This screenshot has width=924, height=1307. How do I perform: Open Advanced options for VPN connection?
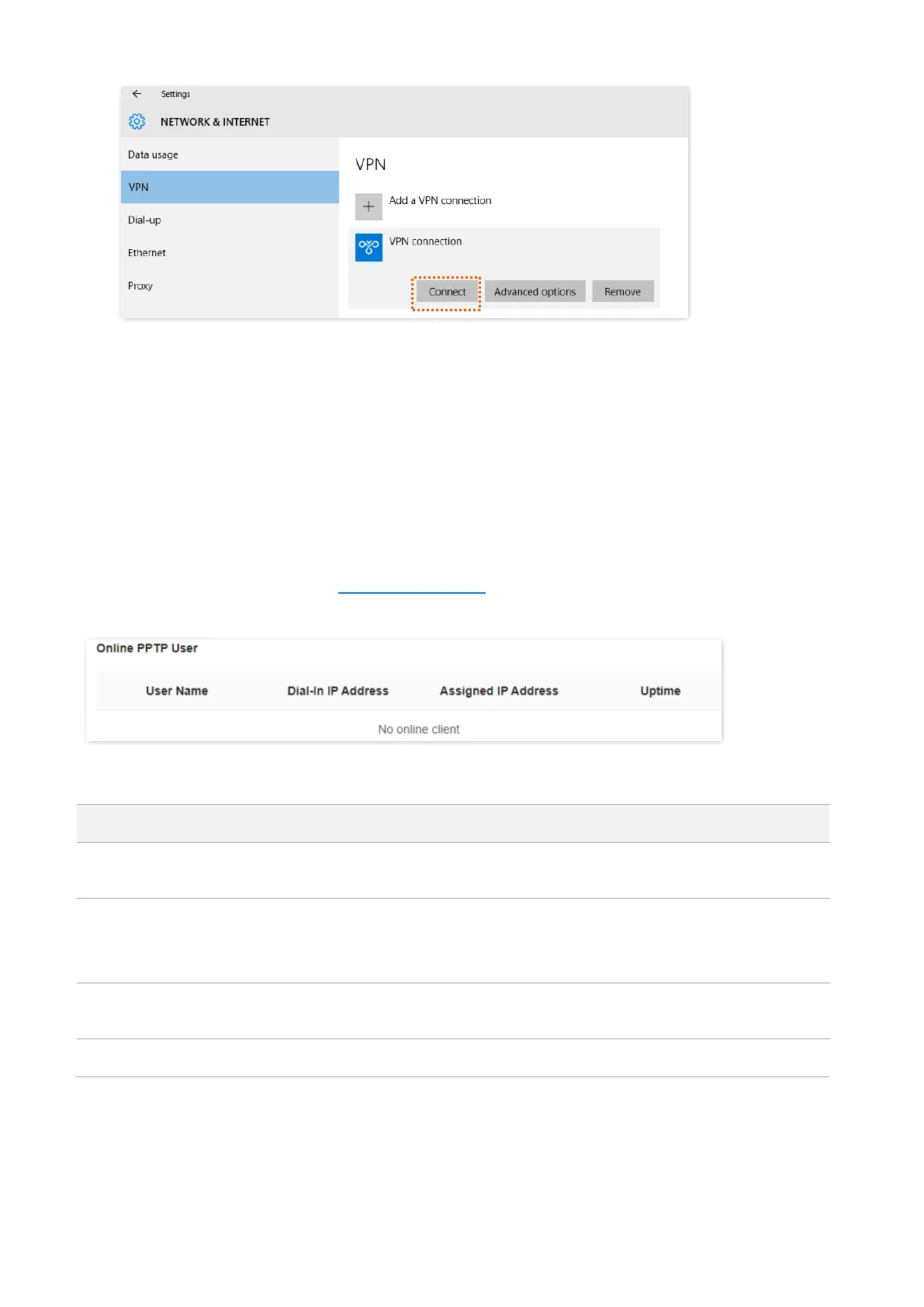click(535, 292)
